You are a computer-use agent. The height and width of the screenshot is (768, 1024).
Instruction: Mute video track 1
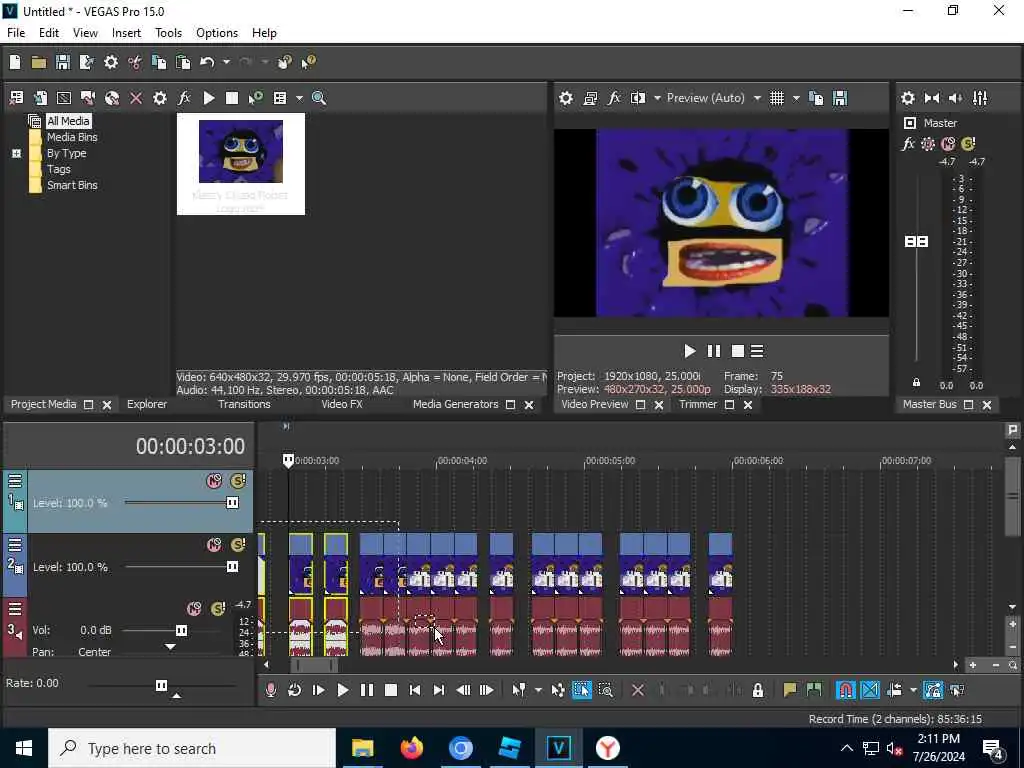214,481
